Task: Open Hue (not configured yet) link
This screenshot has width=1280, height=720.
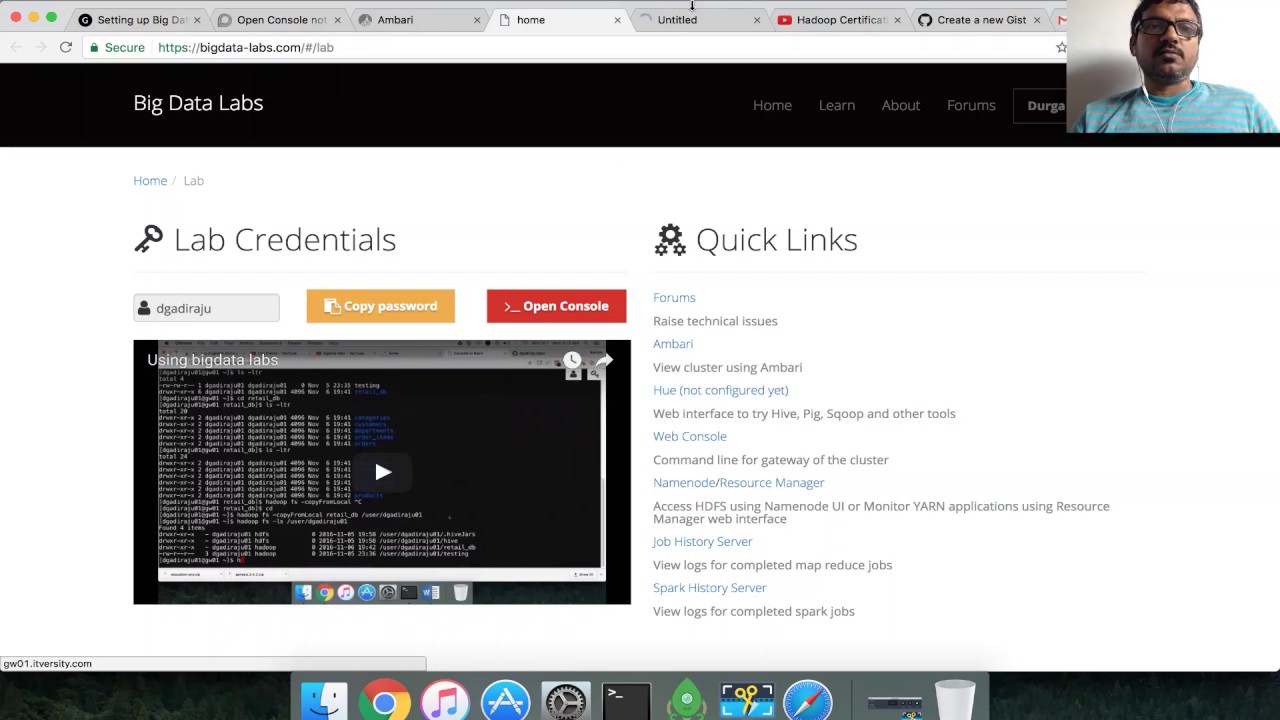Action: coord(721,390)
